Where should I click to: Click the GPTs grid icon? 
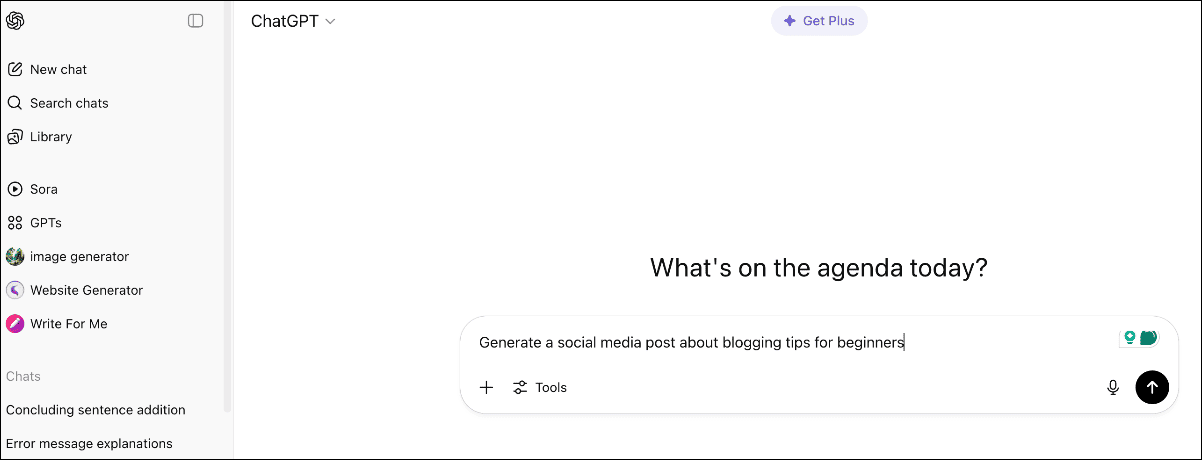15,223
